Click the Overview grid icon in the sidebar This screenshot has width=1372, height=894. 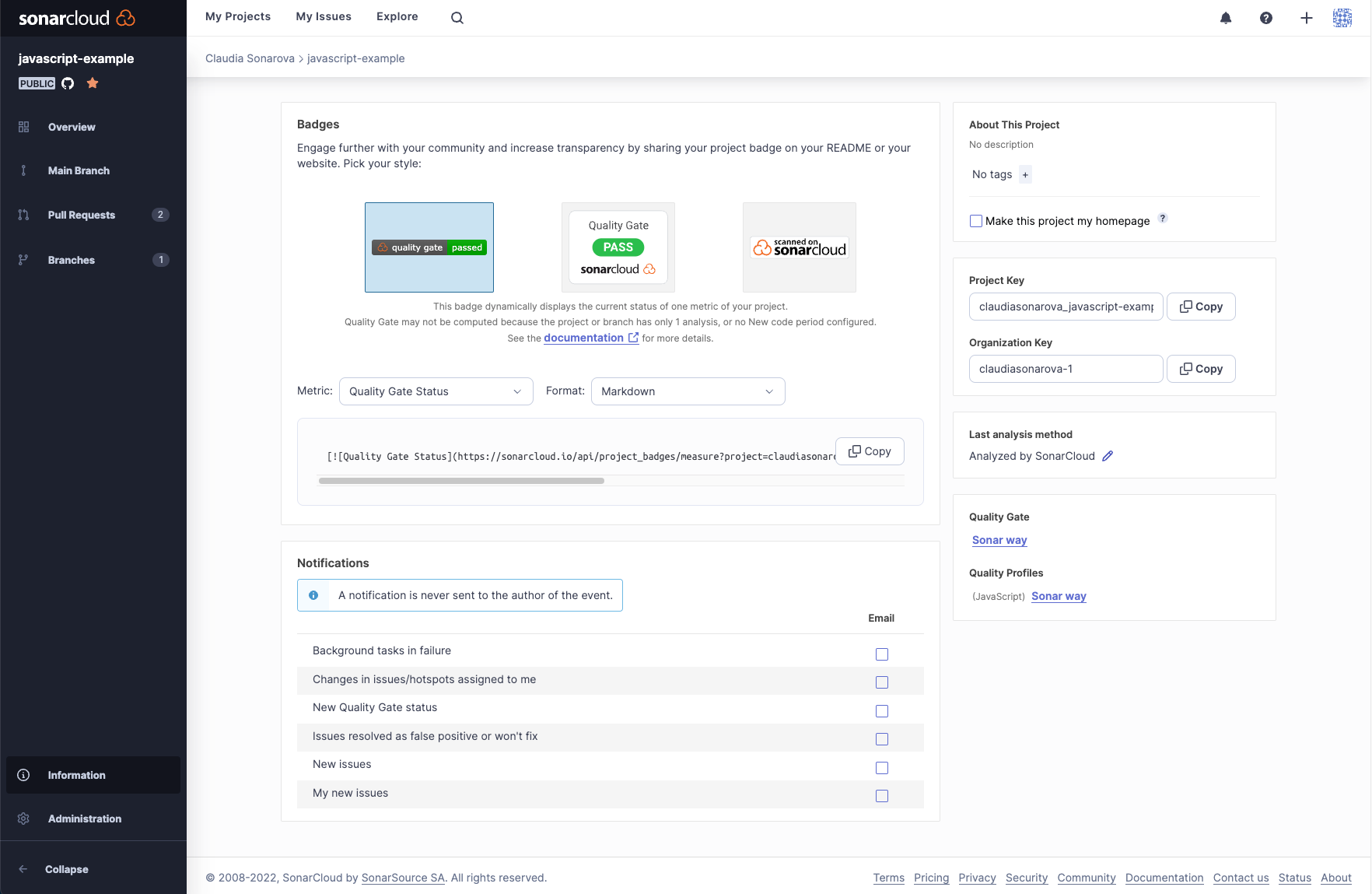(23, 127)
